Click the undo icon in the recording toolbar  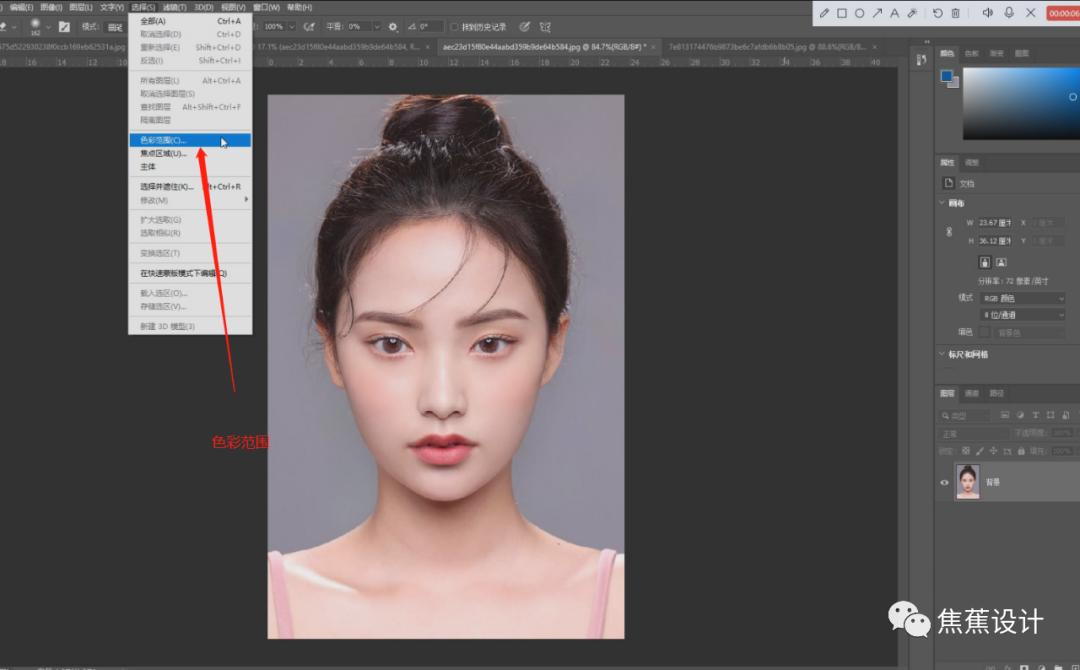938,11
